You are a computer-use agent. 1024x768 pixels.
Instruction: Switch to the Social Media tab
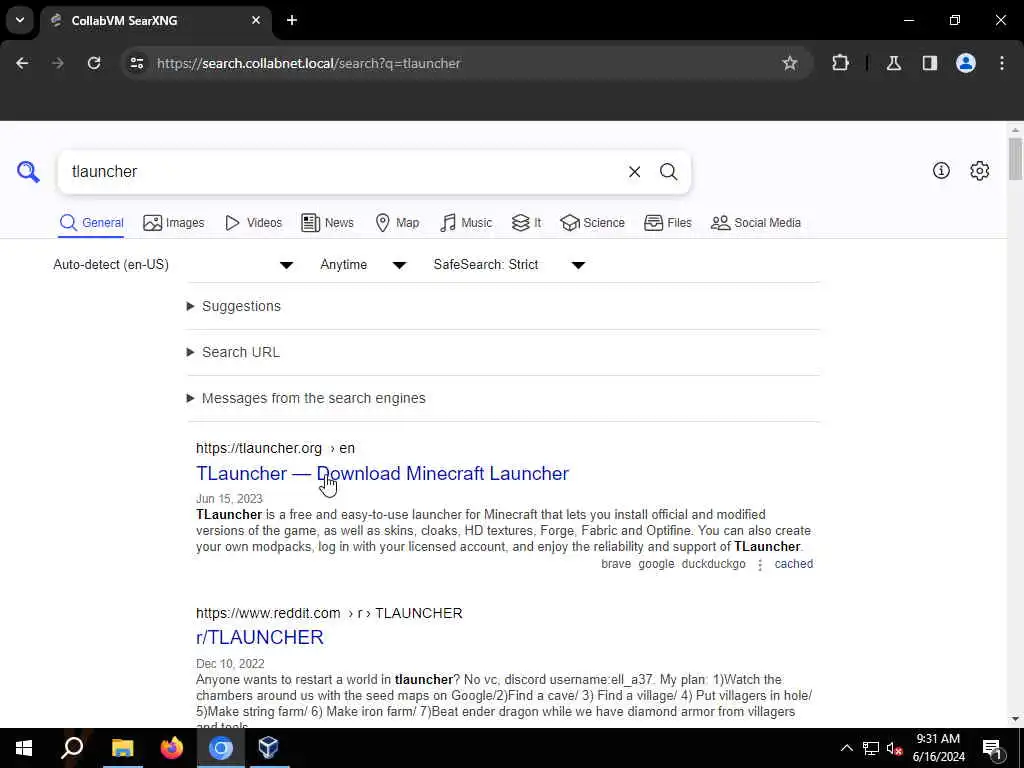pyautogui.click(x=756, y=223)
